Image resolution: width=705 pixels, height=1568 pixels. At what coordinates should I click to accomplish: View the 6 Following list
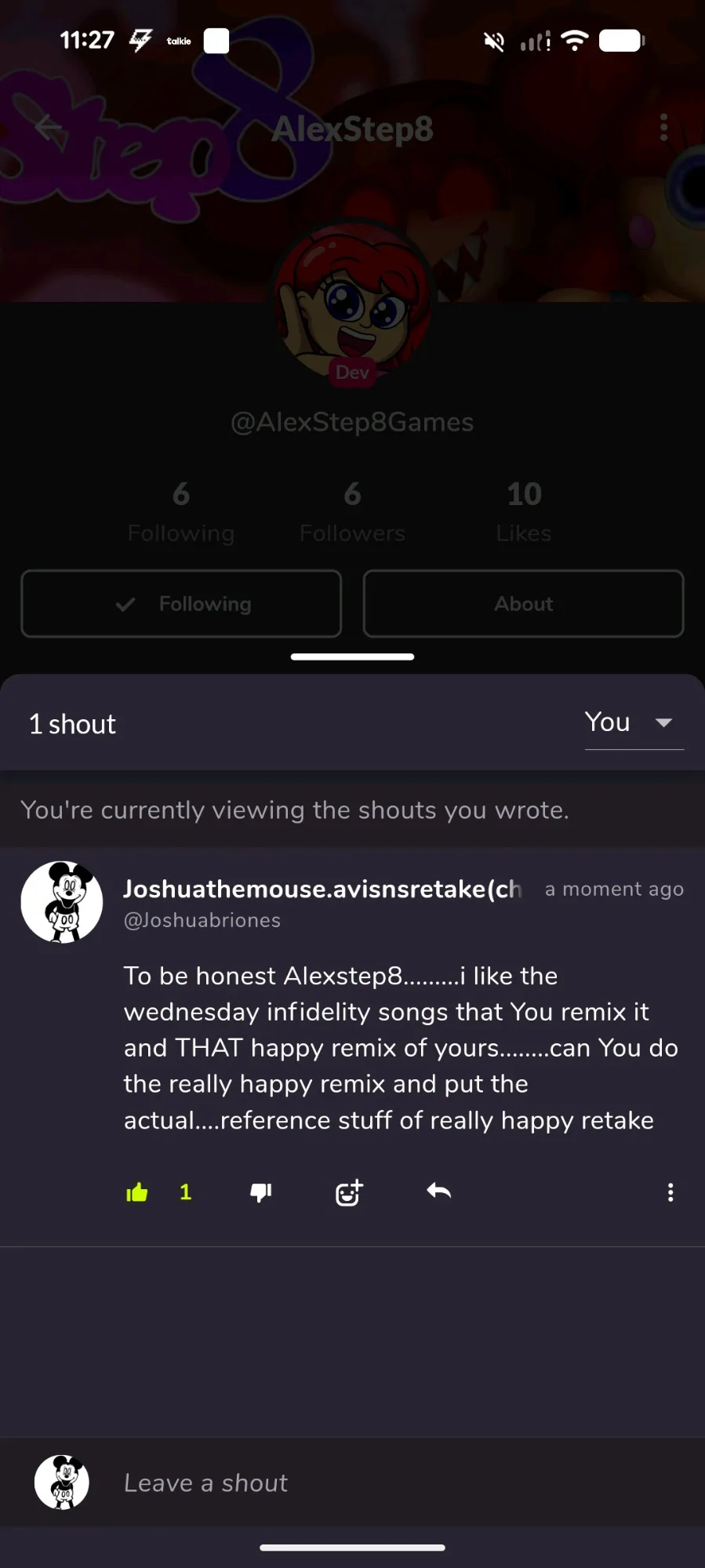[x=181, y=511]
